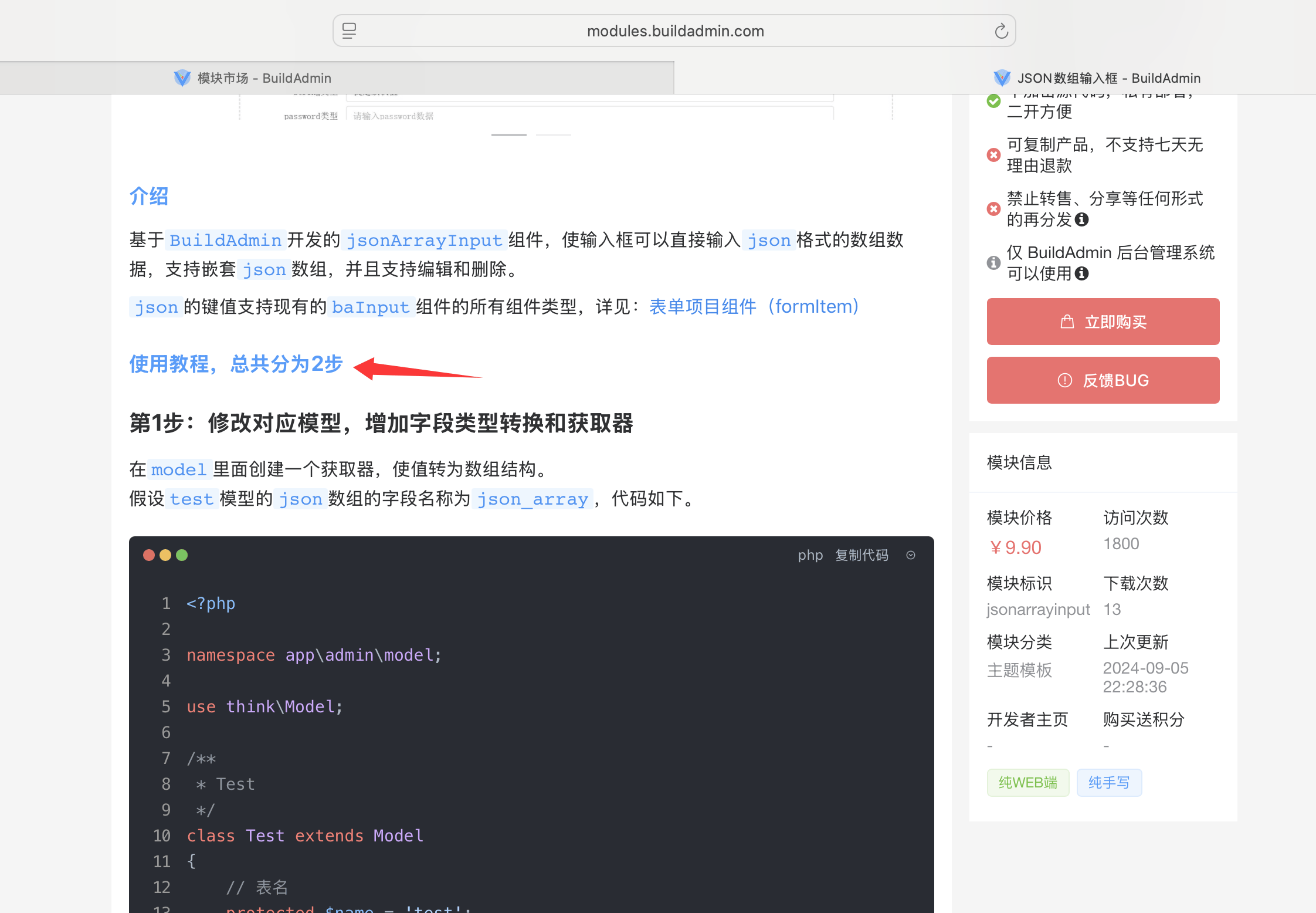Click the json_array inline code text
The image size is (1316, 913).
532,499
